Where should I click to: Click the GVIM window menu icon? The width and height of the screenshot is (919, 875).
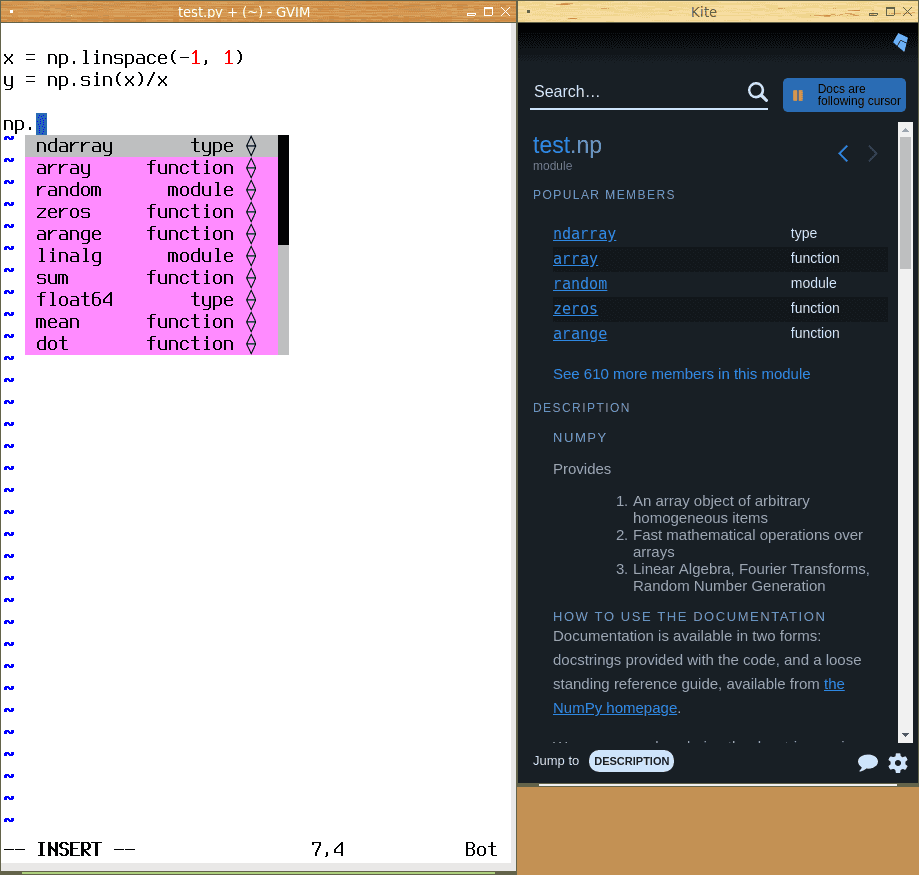(9, 11)
